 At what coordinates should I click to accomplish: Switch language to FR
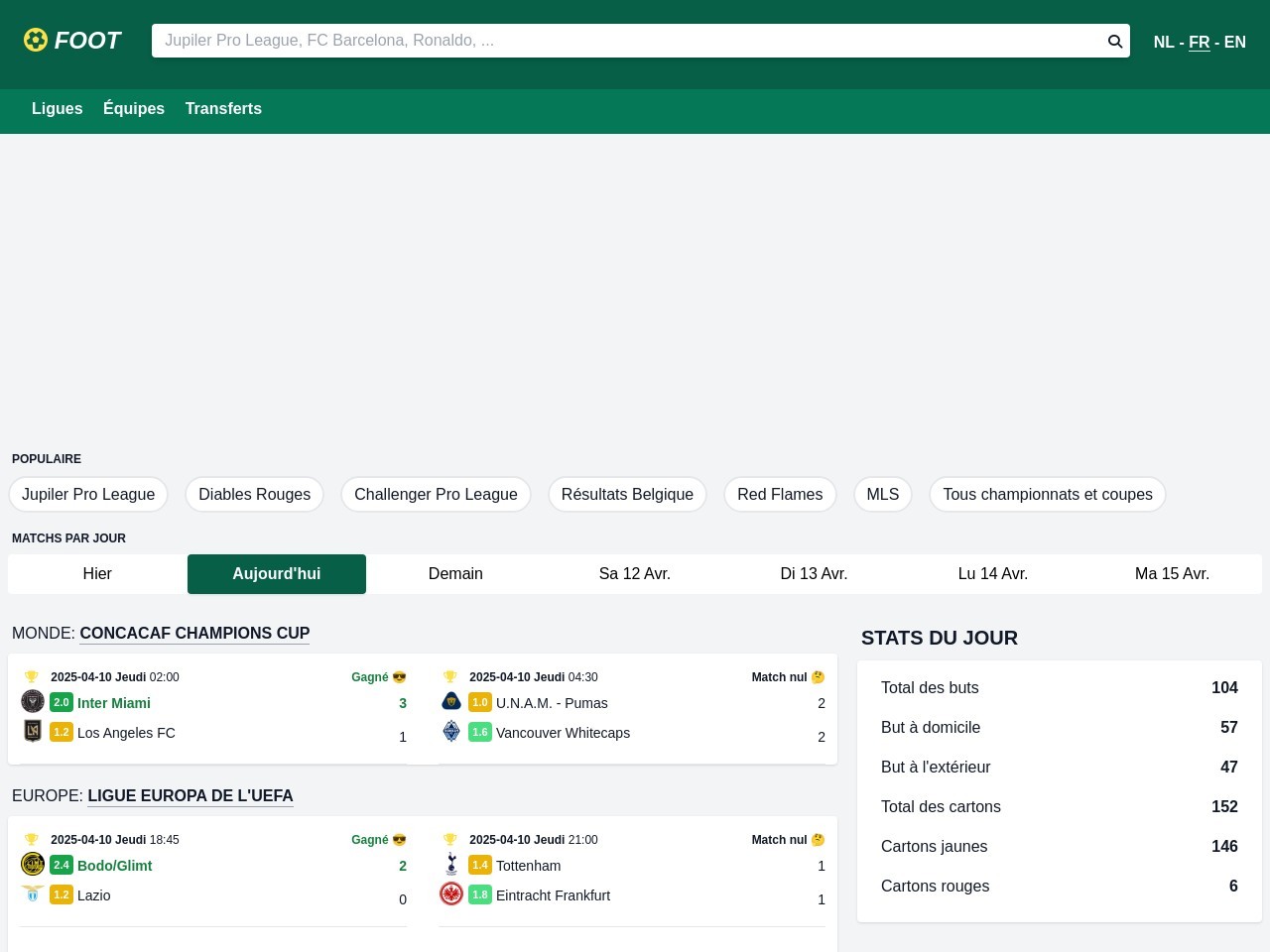click(x=1200, y=42)
